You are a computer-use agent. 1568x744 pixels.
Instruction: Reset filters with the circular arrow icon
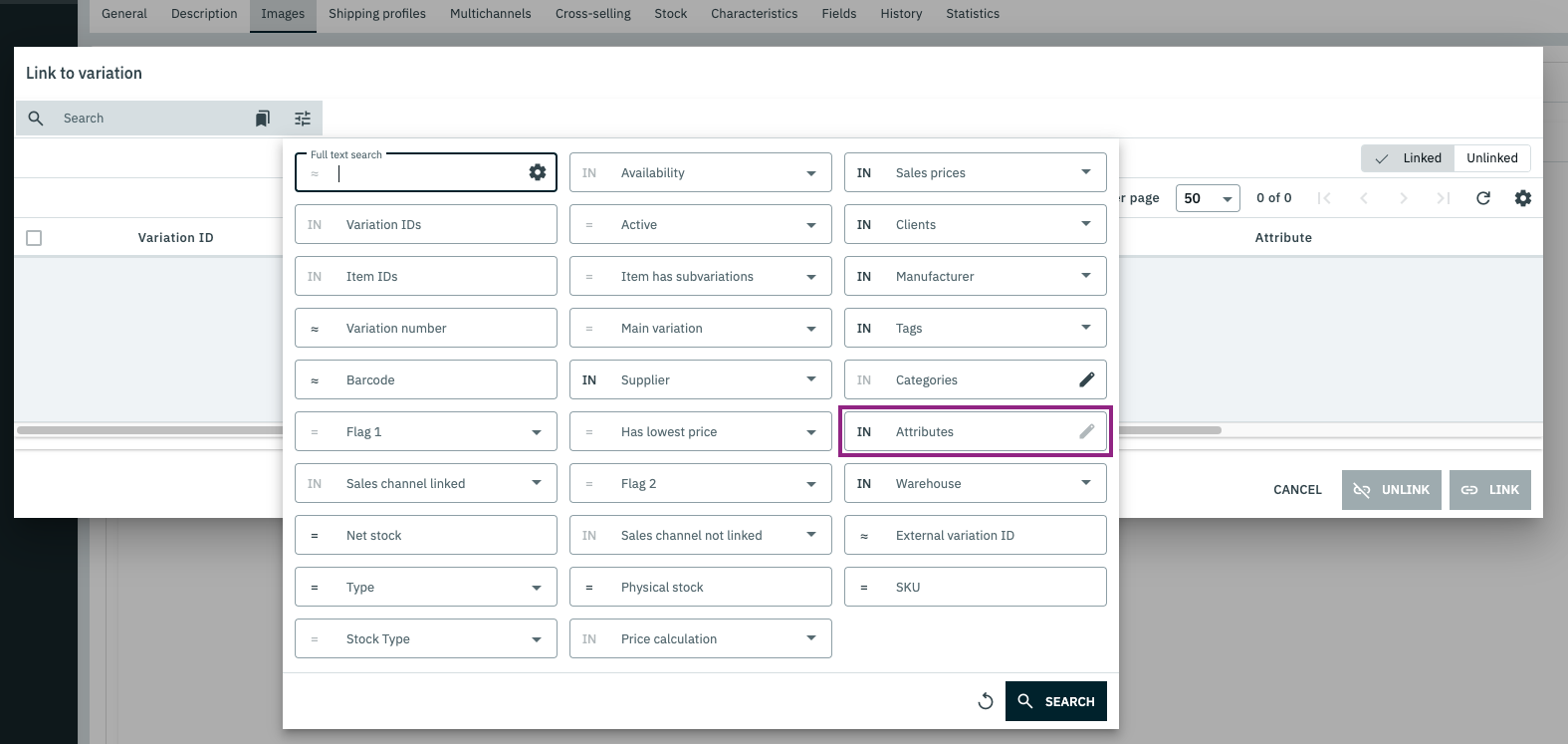[986, 701]
